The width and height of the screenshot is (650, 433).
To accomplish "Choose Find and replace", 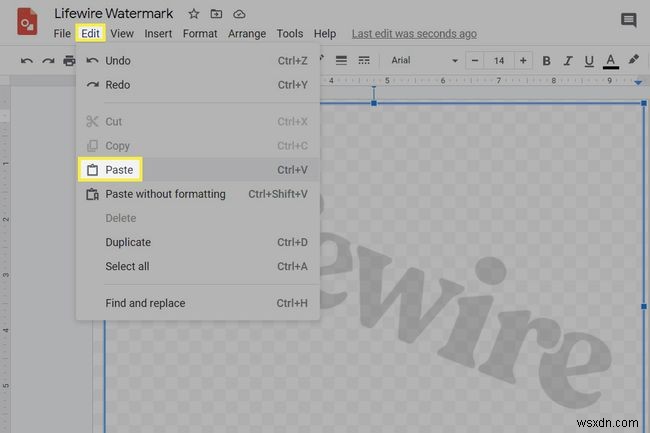I will coord(198,303).
